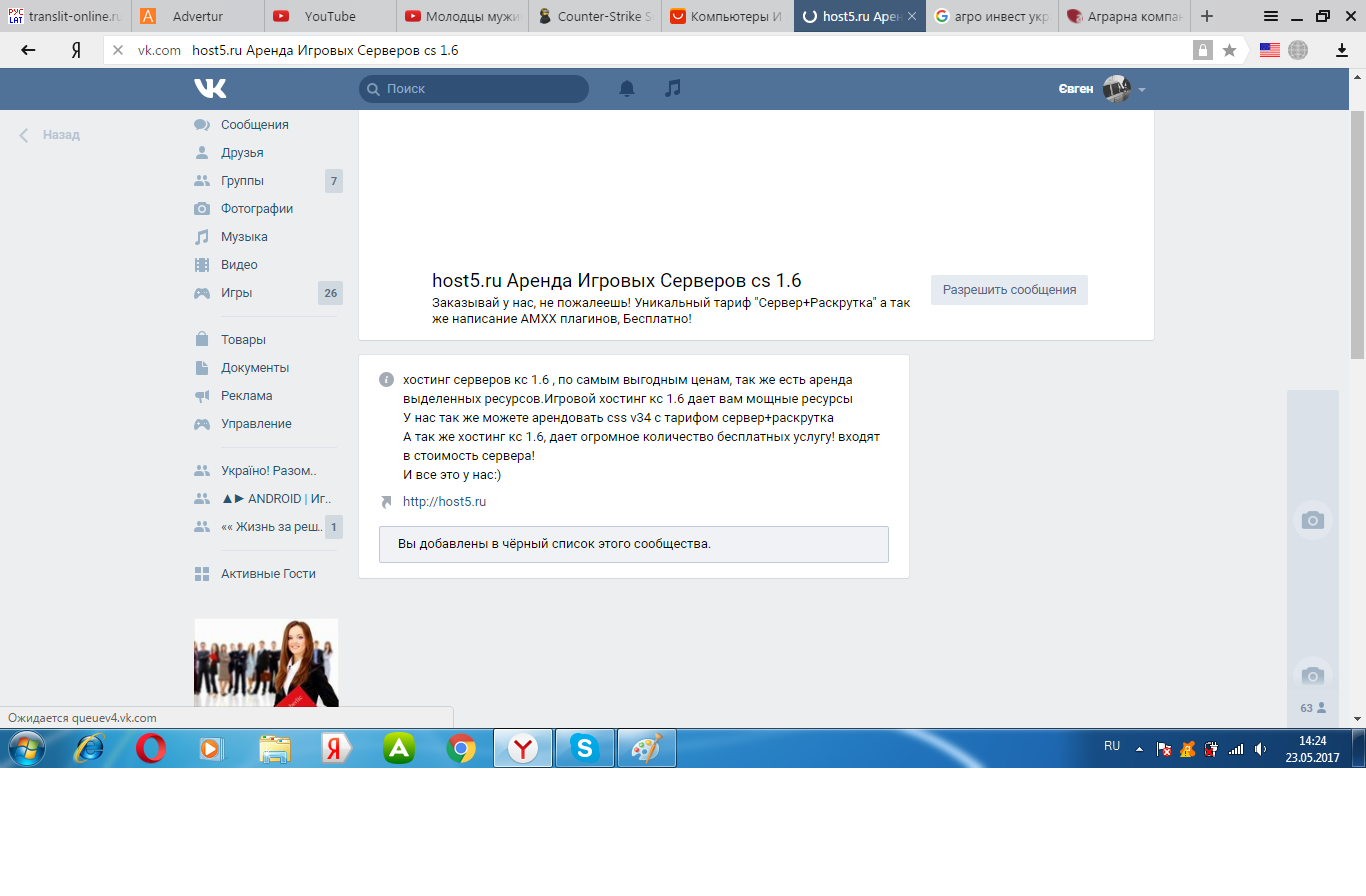Open Paint from the taskbar
Screen dimensions: 1366x896
647,748
